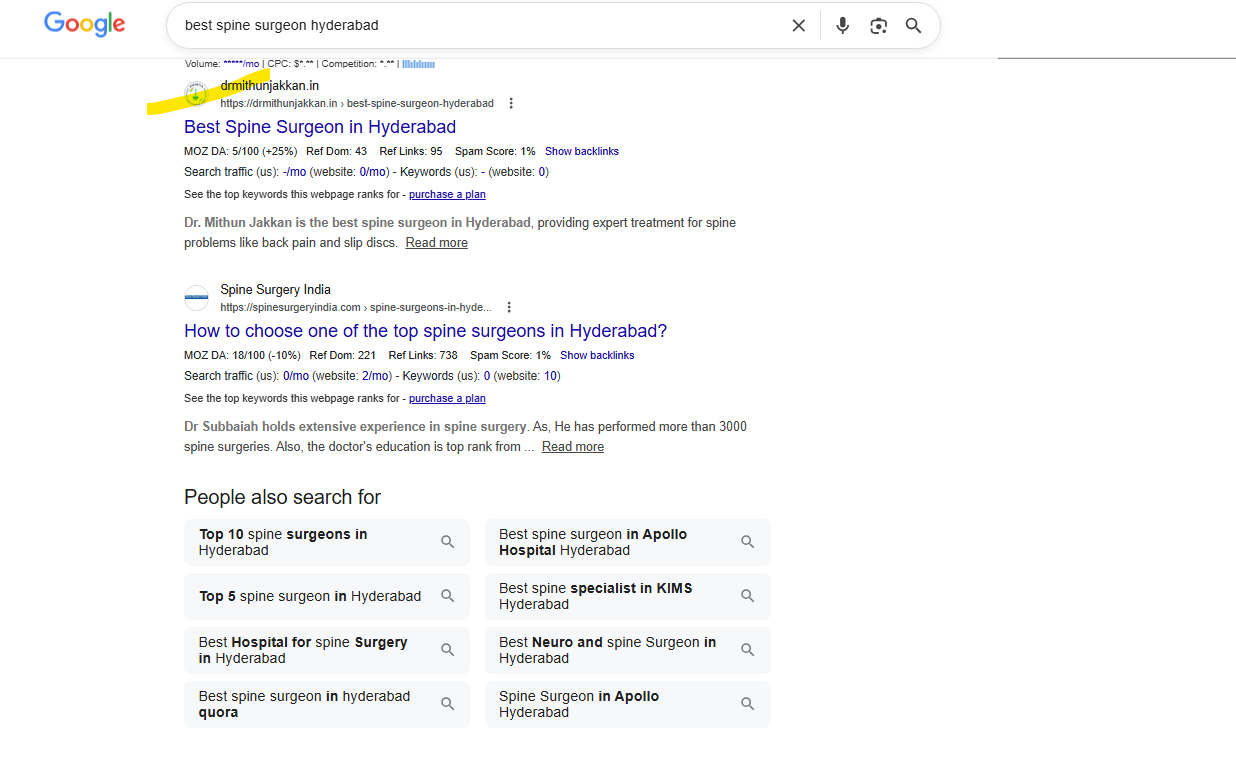The width and height of the screenshot is (1236, 766).
Task: Click search icon on Spine Surgeon in Apollo
Action: tap(747, 704)
